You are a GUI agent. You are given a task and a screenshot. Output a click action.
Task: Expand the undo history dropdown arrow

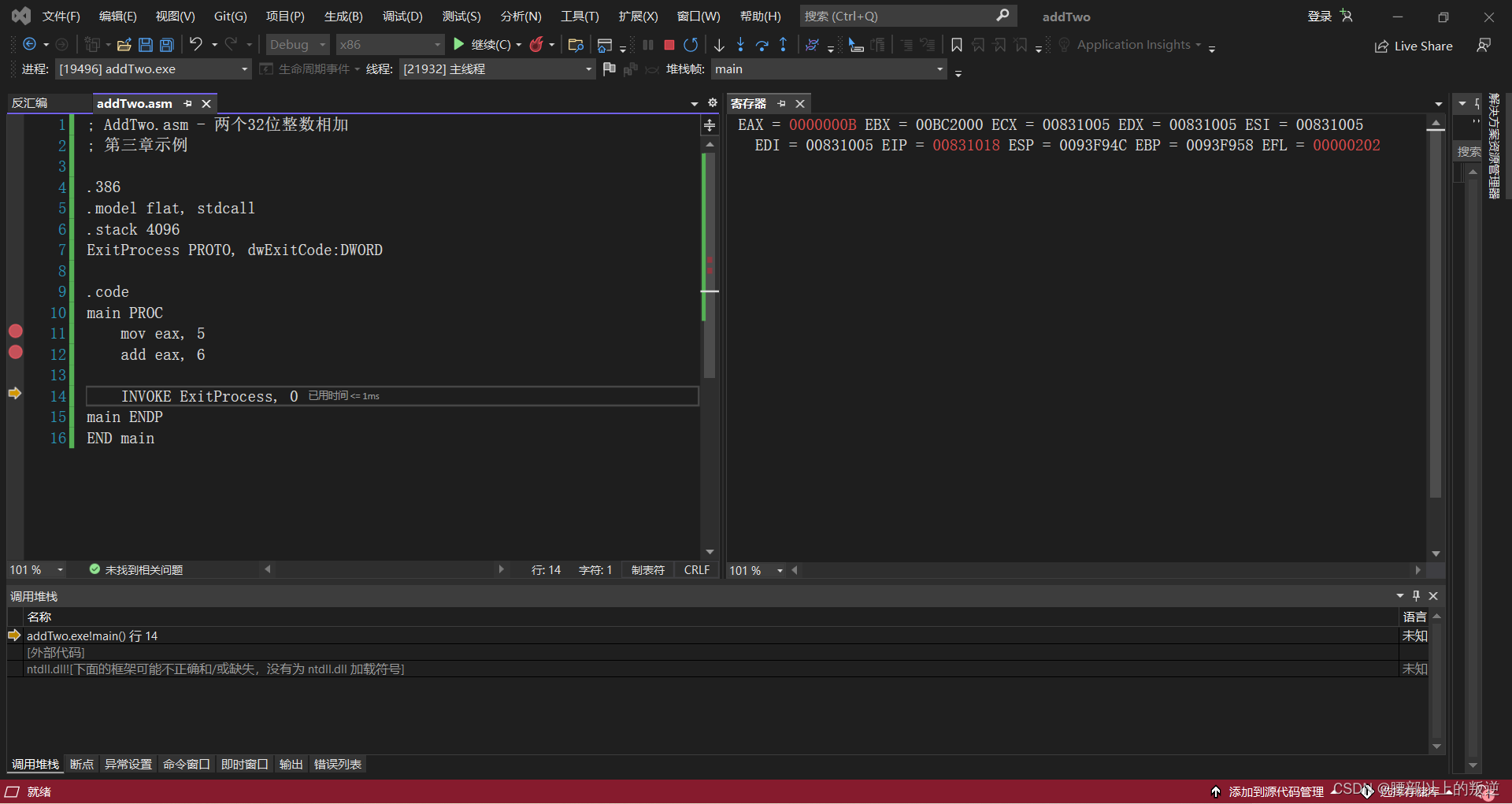pos(214,45)
